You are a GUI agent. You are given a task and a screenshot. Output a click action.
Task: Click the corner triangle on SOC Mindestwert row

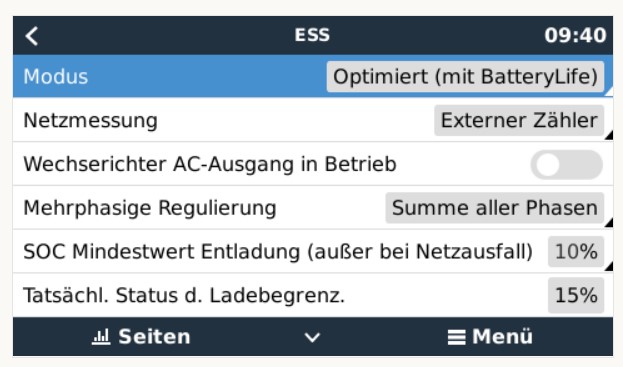click(x=608, y=267)
